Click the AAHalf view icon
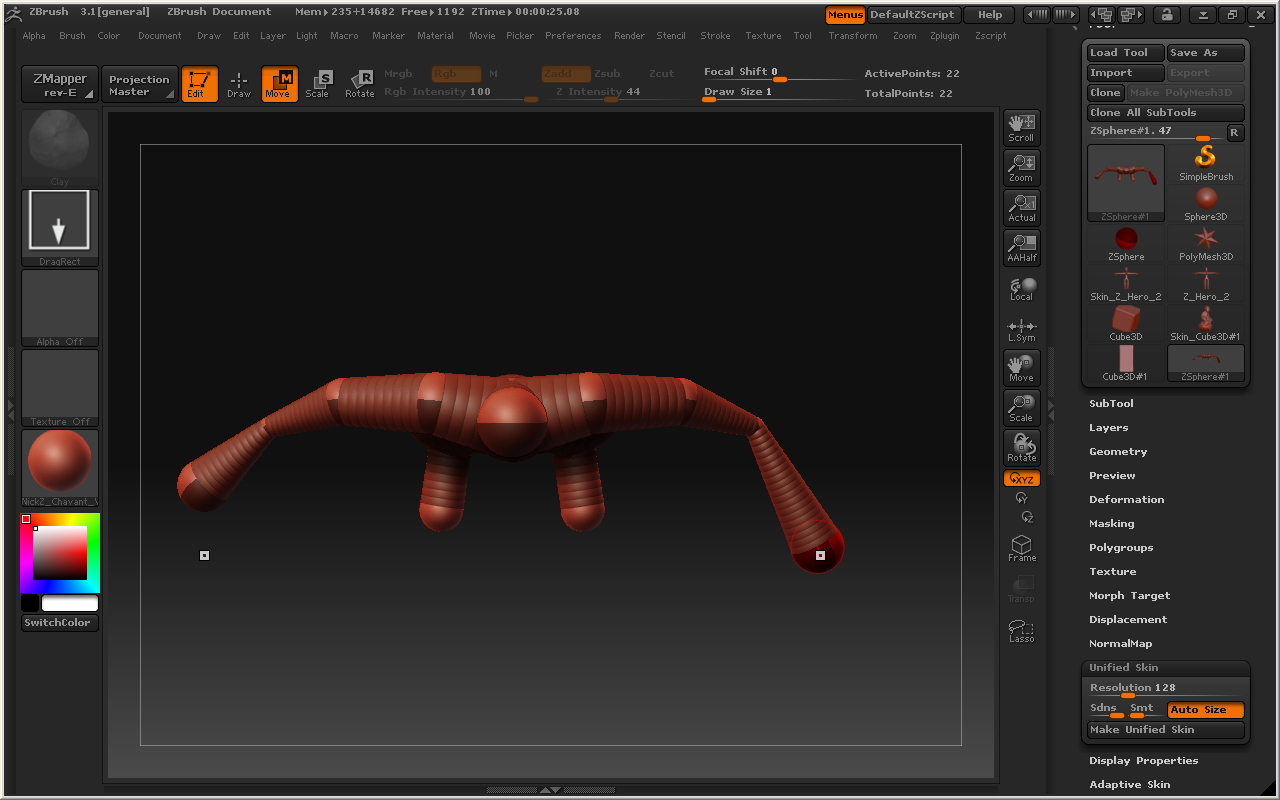Viewport: 1280px width, 800px height. click(x=1021, y=248)
